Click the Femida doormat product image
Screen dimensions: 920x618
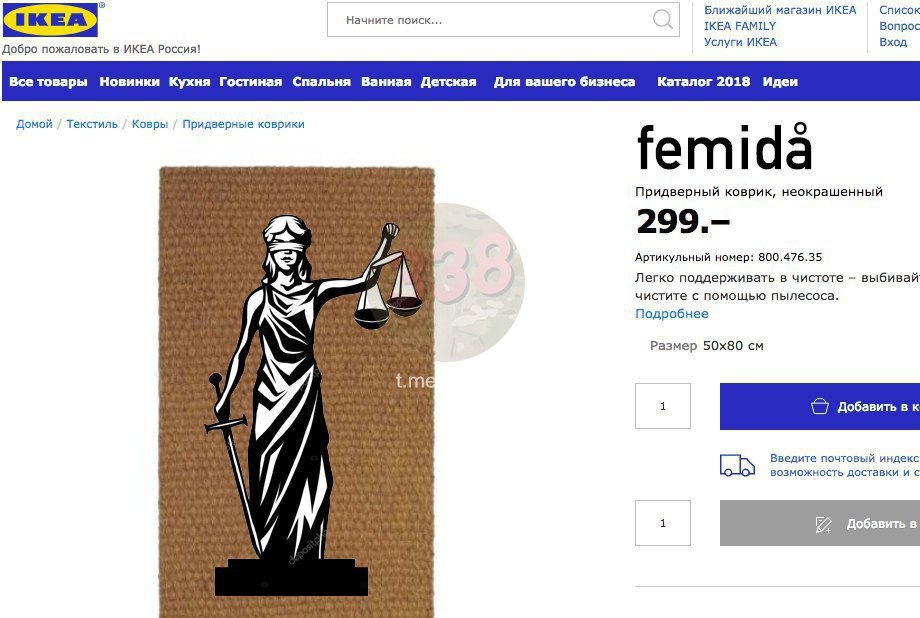(x=296, y=392)
